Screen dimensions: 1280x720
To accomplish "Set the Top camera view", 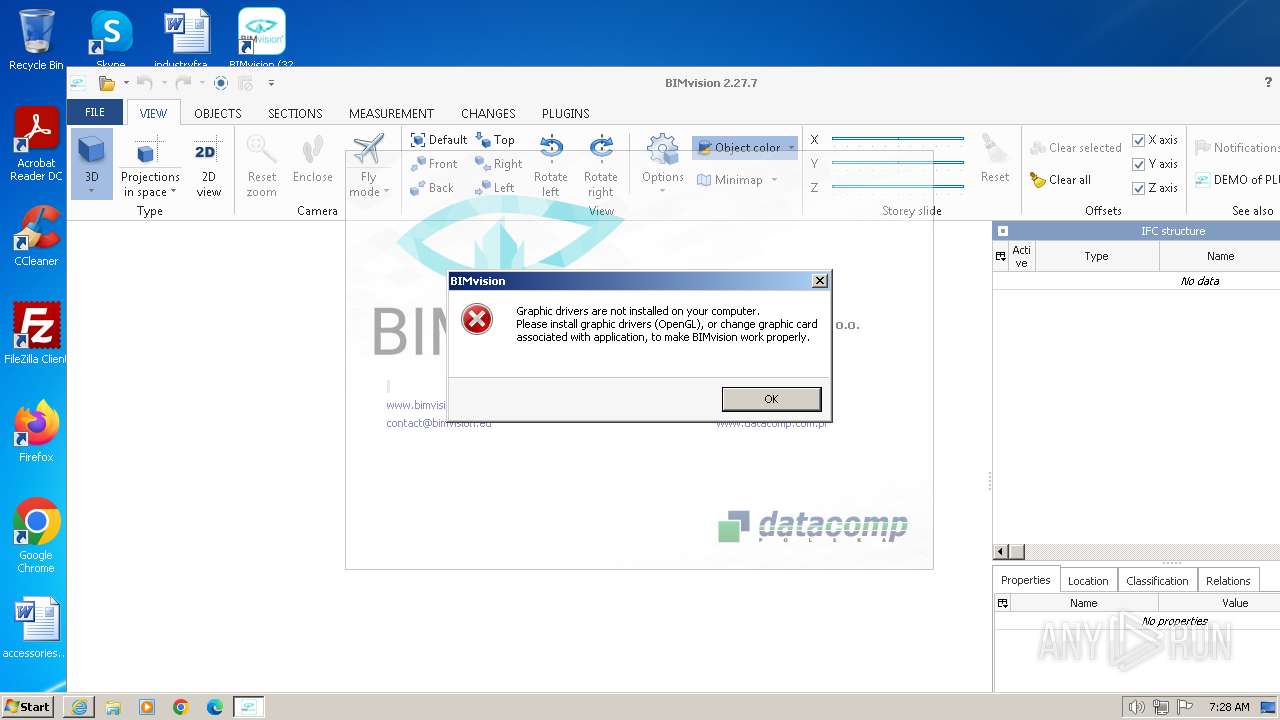I will coord(495,140).
